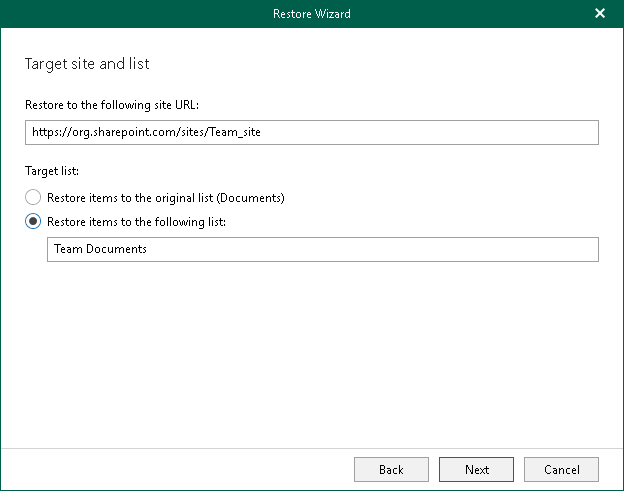Viewport: 624px width, 491px height.
Task: Click '(Documents)' in the original list option
Action: [x=253, y=198]
